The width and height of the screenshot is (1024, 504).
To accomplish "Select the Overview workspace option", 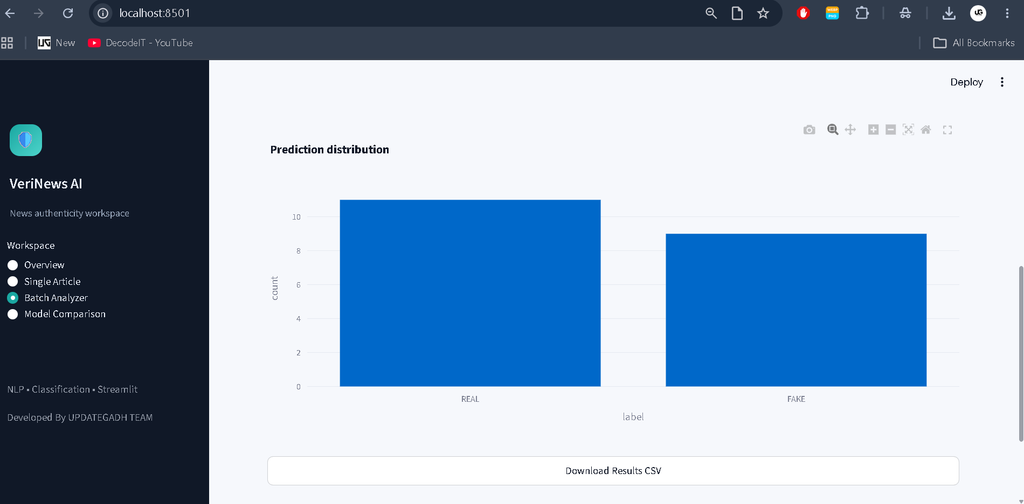I will (x=36, y=265).
